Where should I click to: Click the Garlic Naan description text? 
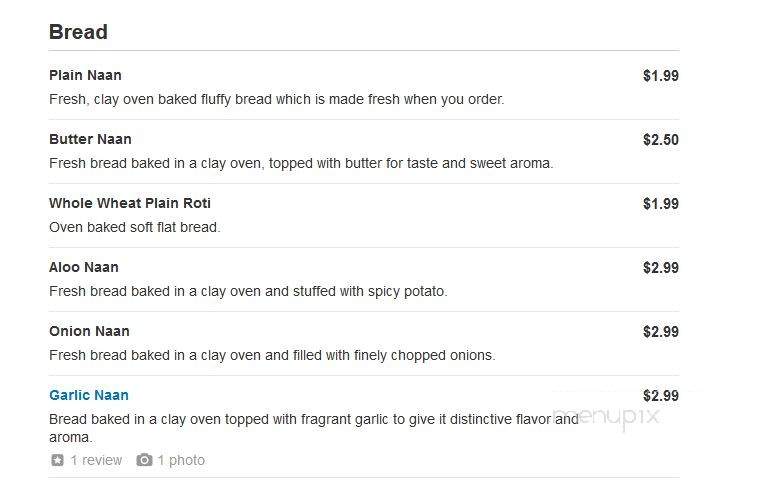(314, 428)
